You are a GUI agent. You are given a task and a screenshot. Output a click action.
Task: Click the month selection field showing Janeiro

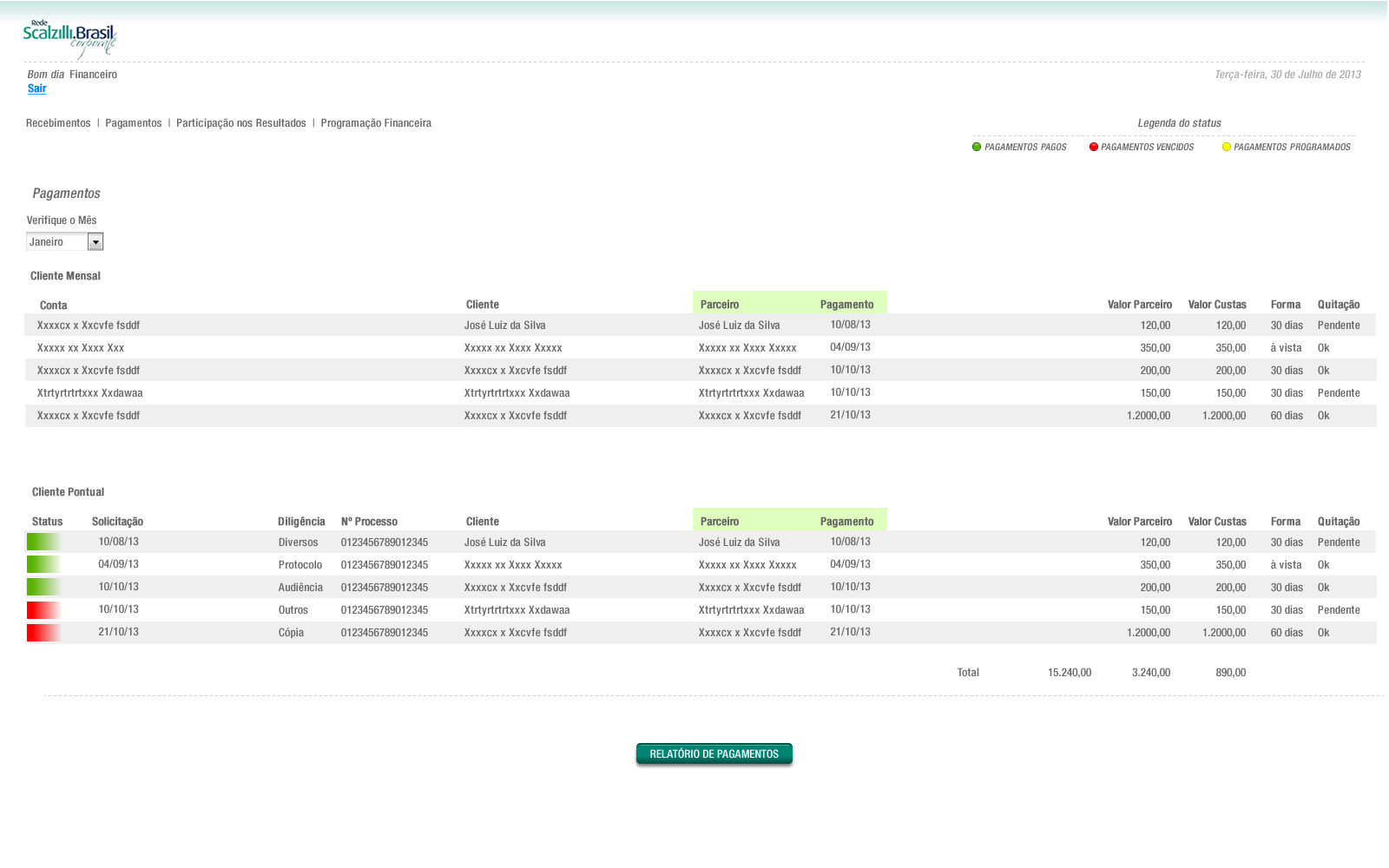(x=56, y=242)
